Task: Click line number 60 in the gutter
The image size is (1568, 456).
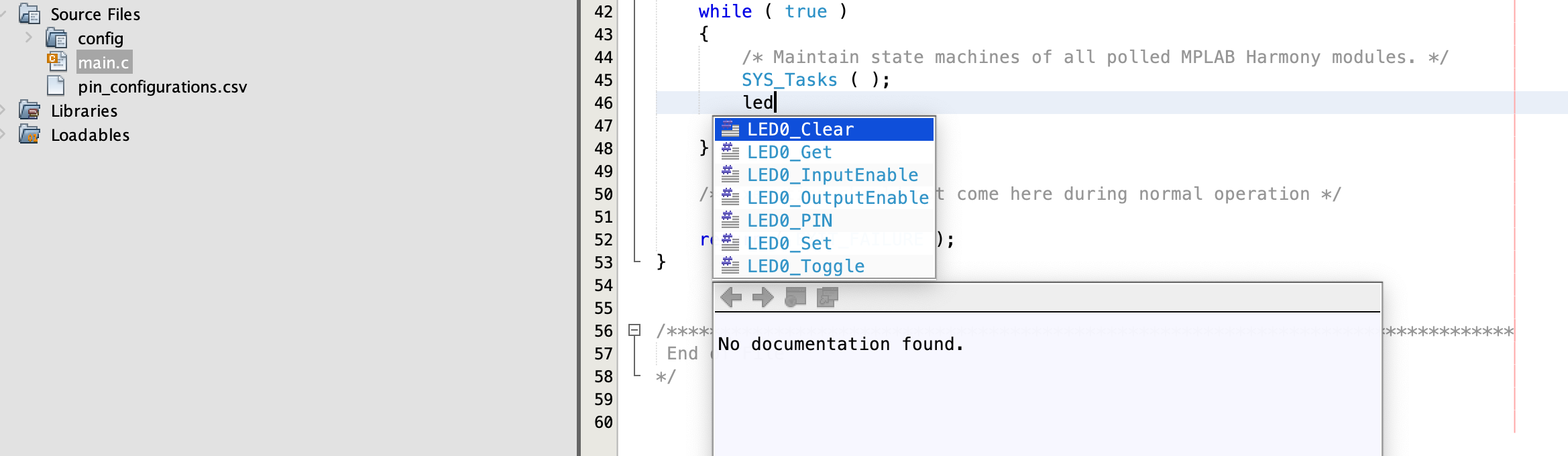Action: (603, 422)
